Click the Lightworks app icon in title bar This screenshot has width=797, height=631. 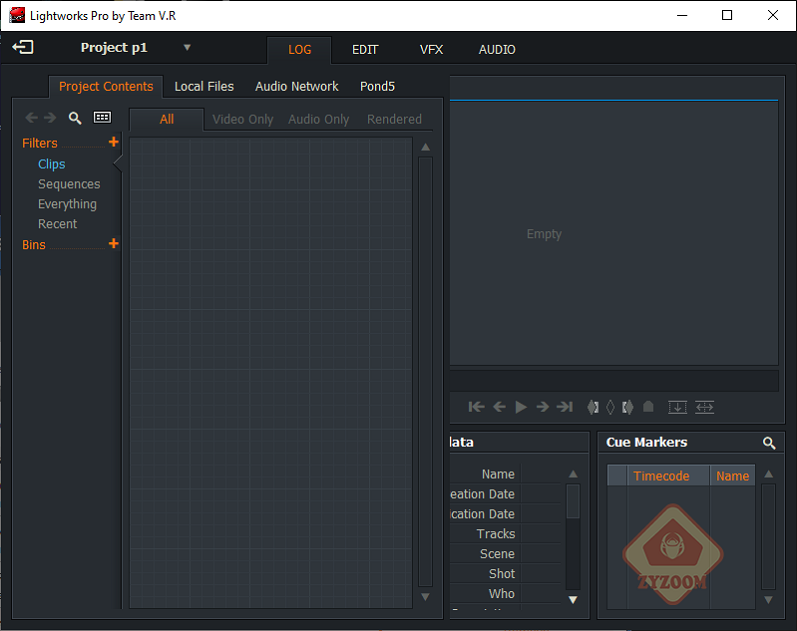pyautogui.click(x=17, y=15)
